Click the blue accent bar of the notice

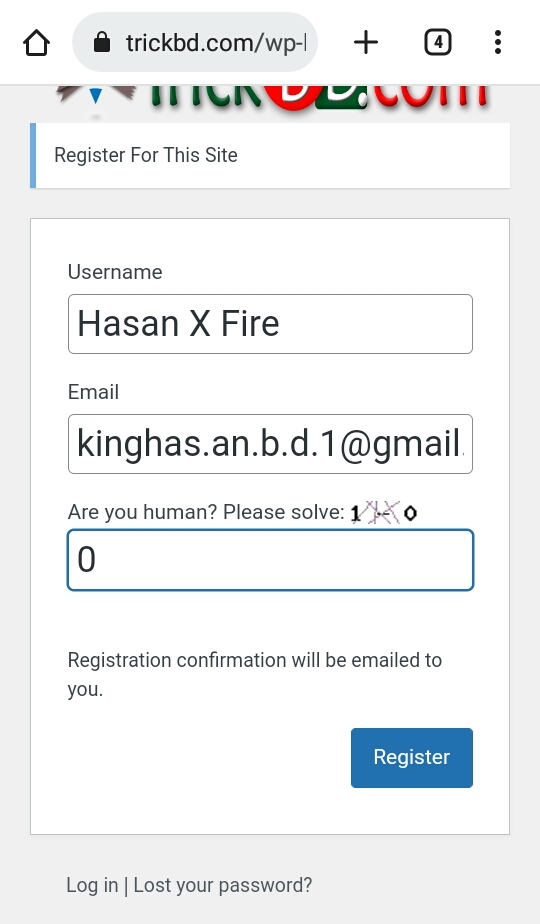[33, 156]
